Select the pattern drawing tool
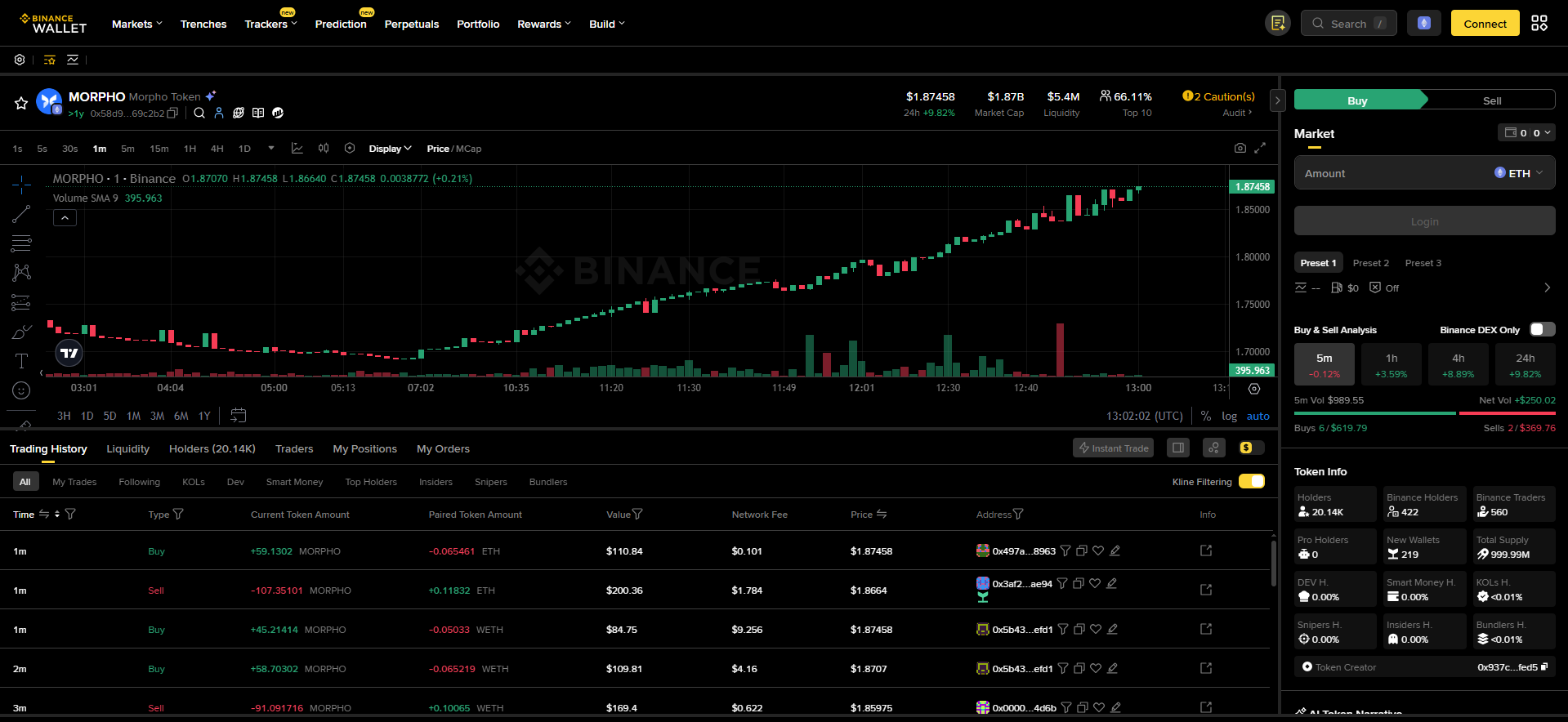Screen dimensions: 1568x722 [x=21, y=272]
